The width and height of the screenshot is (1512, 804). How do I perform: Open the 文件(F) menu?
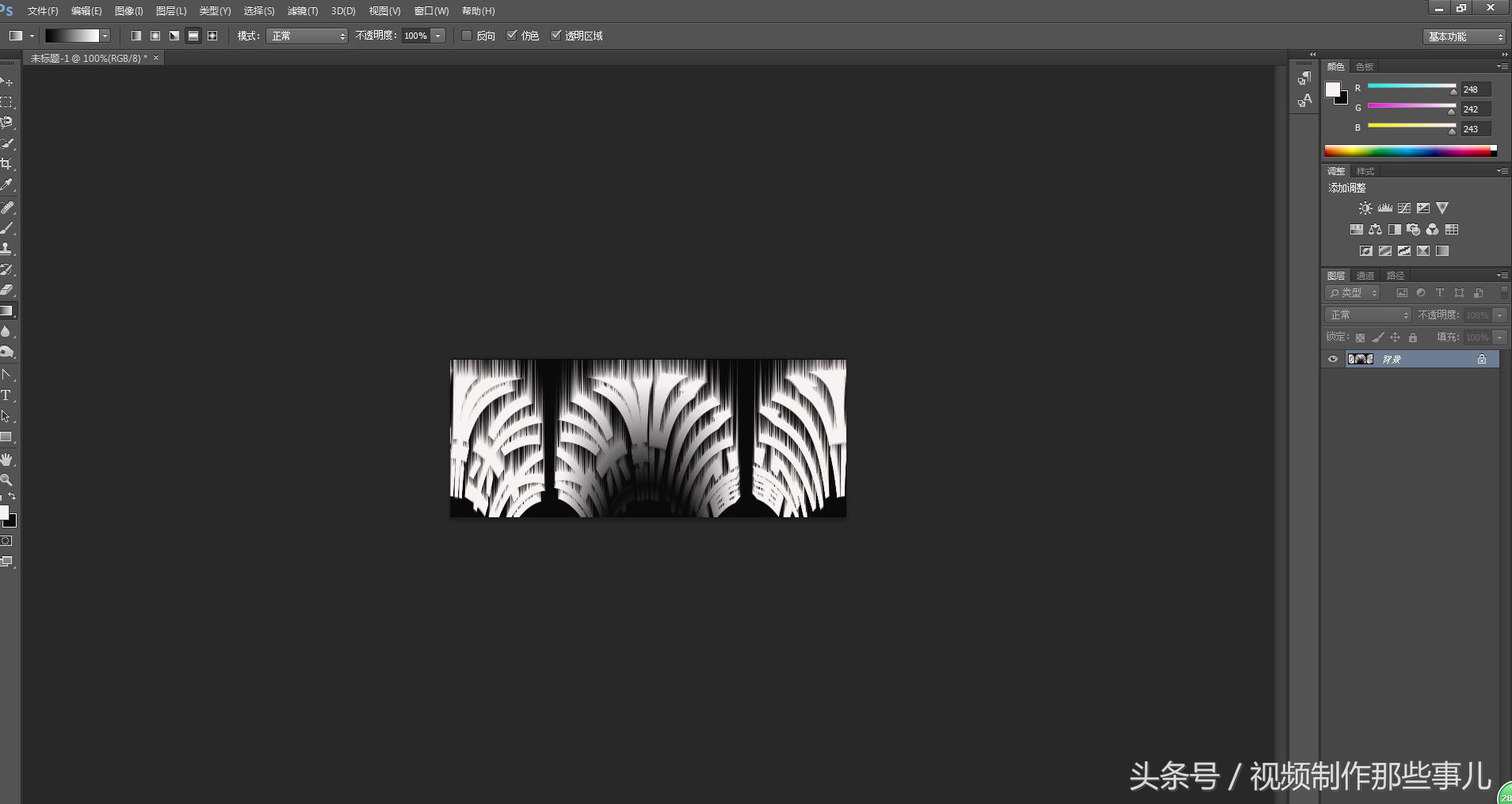[43, 11]
